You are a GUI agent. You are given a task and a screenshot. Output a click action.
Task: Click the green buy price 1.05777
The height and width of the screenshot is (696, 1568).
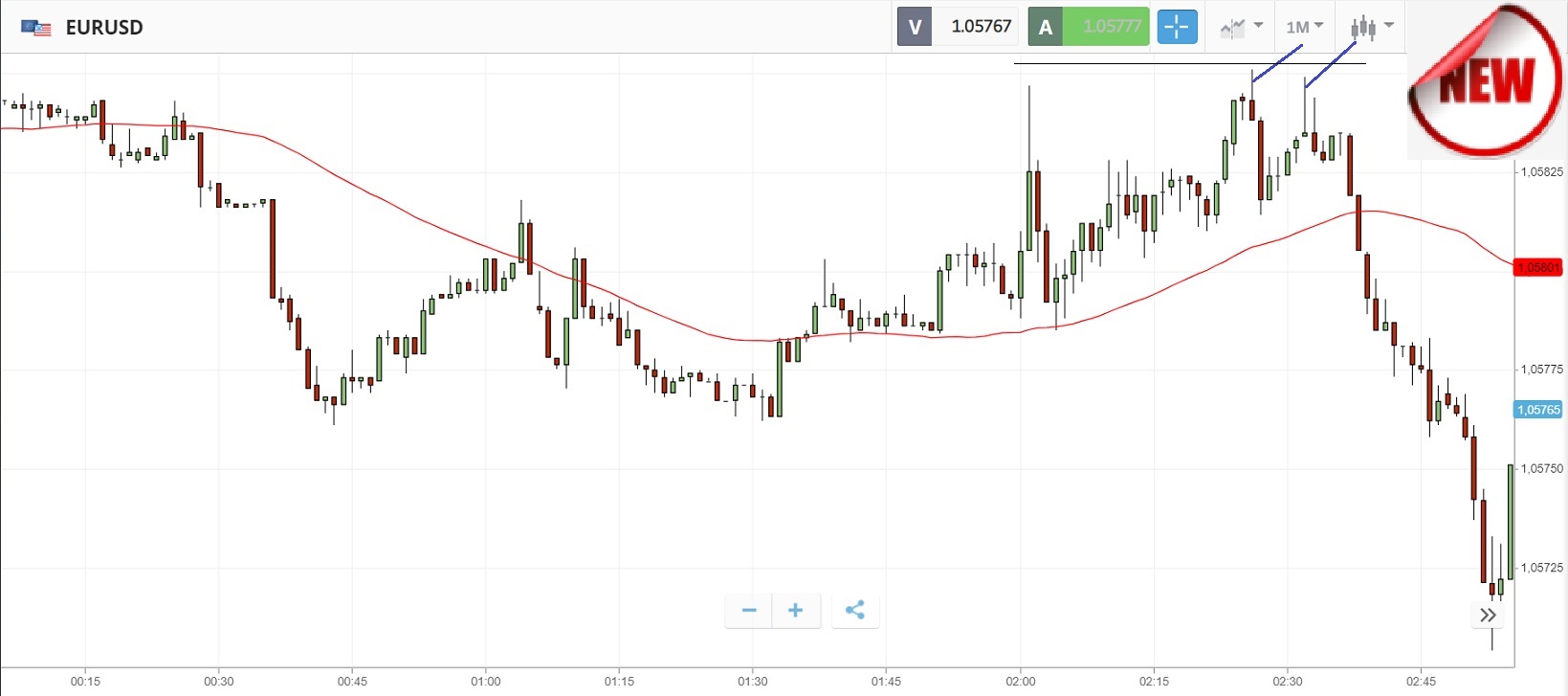coord(1111,27)
